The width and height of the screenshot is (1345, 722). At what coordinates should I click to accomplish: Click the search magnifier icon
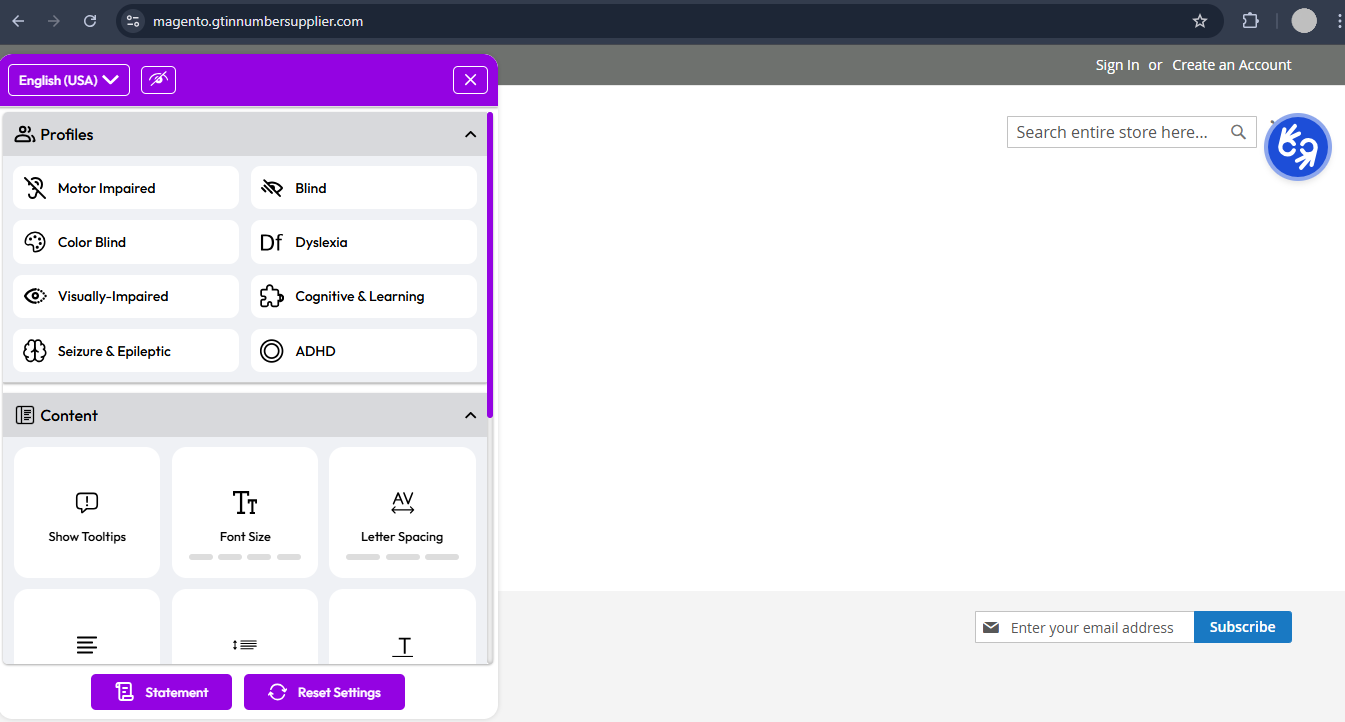[1238, 131]
